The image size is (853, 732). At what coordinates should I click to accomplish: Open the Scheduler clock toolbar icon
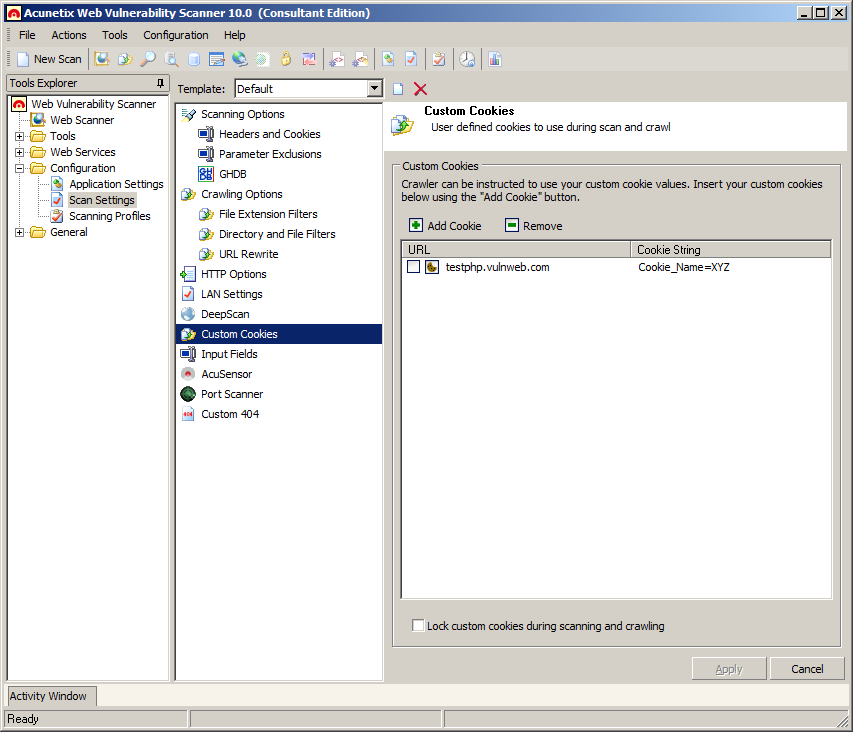467,59
